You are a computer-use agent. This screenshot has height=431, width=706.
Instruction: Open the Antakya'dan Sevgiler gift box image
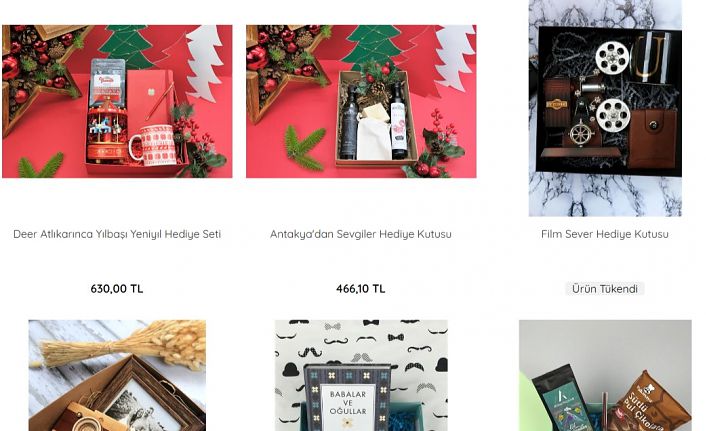[361, 101]
